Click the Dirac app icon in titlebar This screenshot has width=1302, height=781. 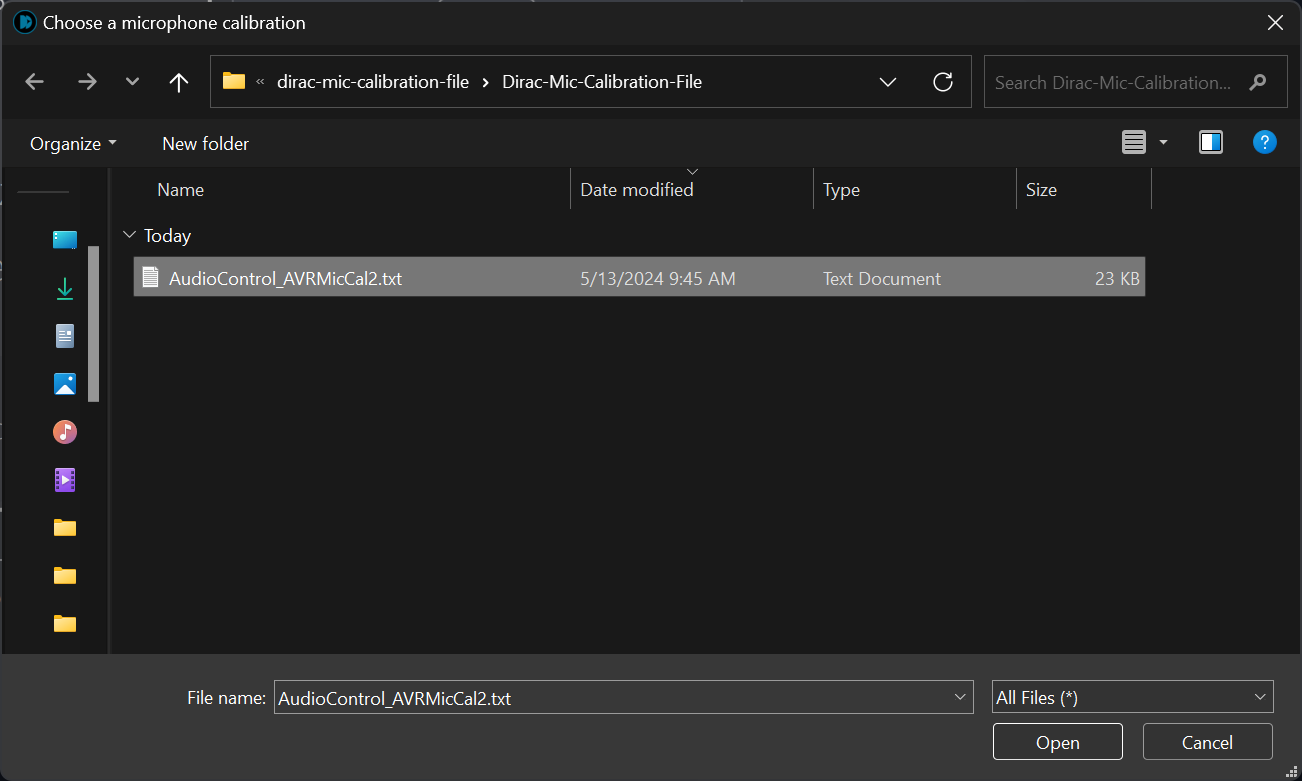(x=24, y=22)
